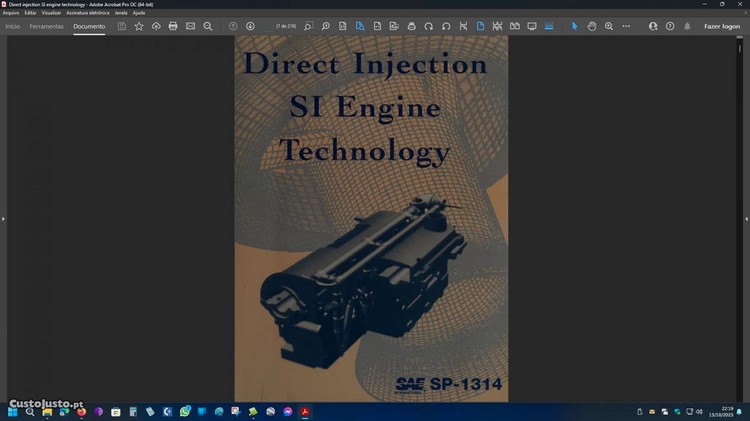This screenshot has height=421, width=750.
Task: Switch to the Início tab
Action: point(12,26)
